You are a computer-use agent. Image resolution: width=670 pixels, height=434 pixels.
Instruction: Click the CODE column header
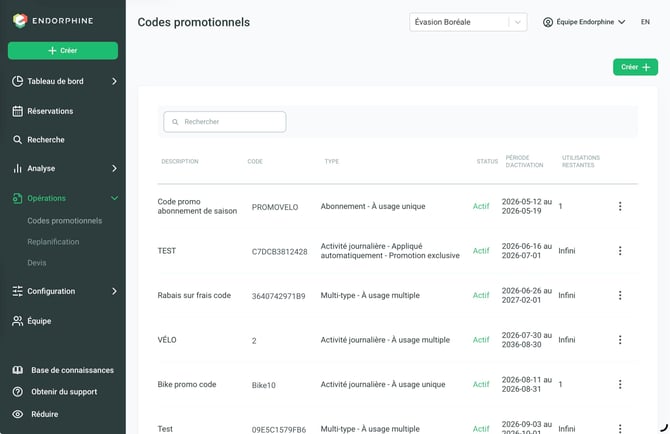click(x=255, y=161)
